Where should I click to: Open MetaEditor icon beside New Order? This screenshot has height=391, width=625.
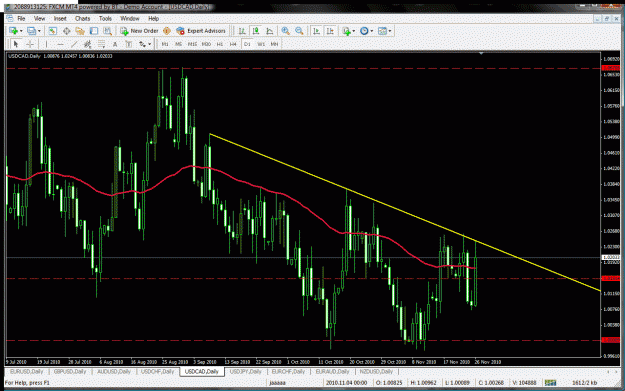tap(167, 31)
